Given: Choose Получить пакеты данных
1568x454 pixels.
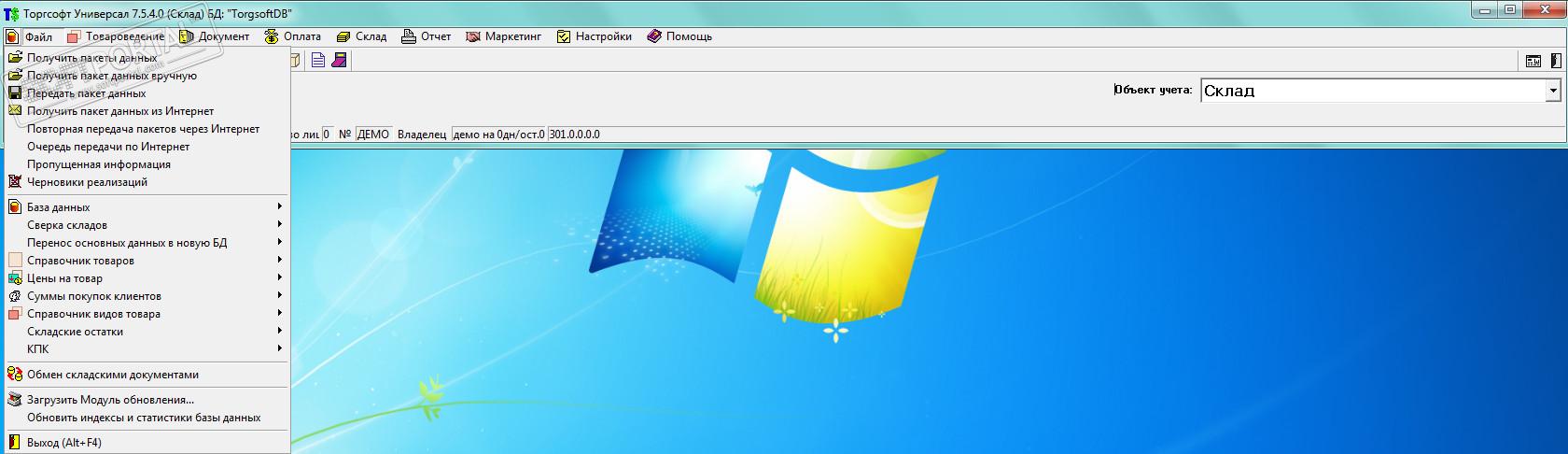Looking at the screenshot, I should (147, 58).
